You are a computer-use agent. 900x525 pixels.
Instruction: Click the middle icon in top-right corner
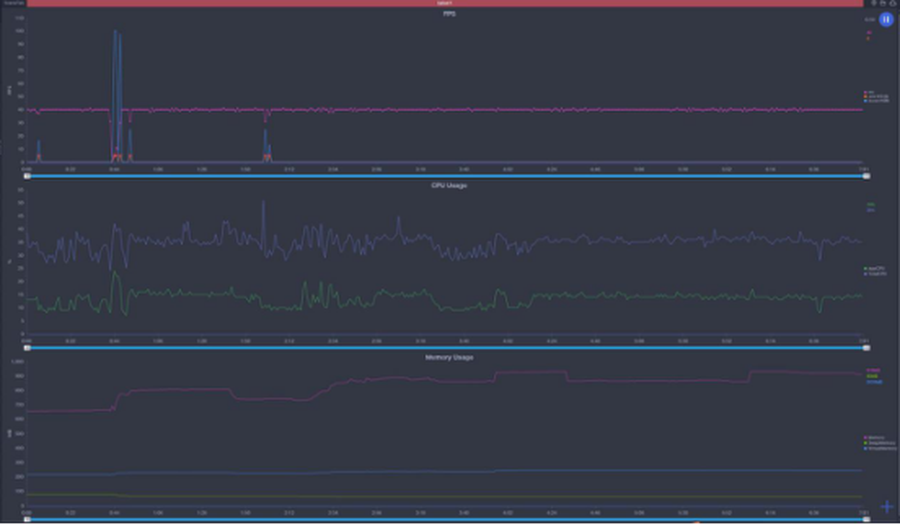click(882, 4)
